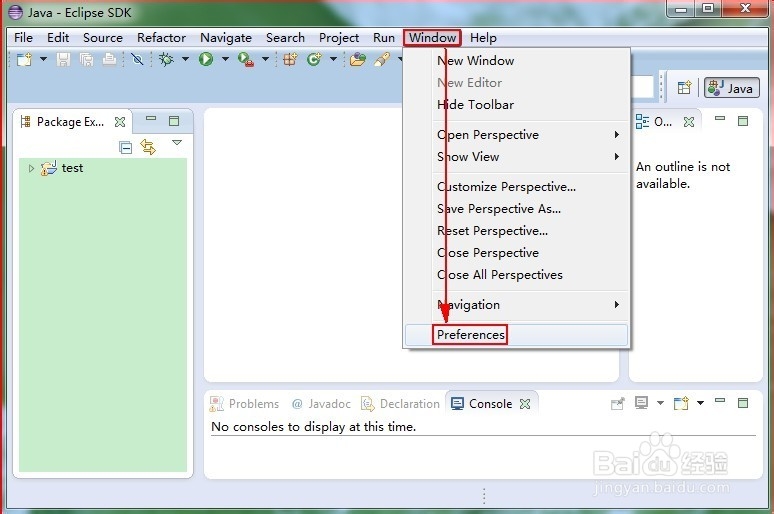Close the Console view
Image resolution: width=774 pixels, height=514 pixels.
525,404
